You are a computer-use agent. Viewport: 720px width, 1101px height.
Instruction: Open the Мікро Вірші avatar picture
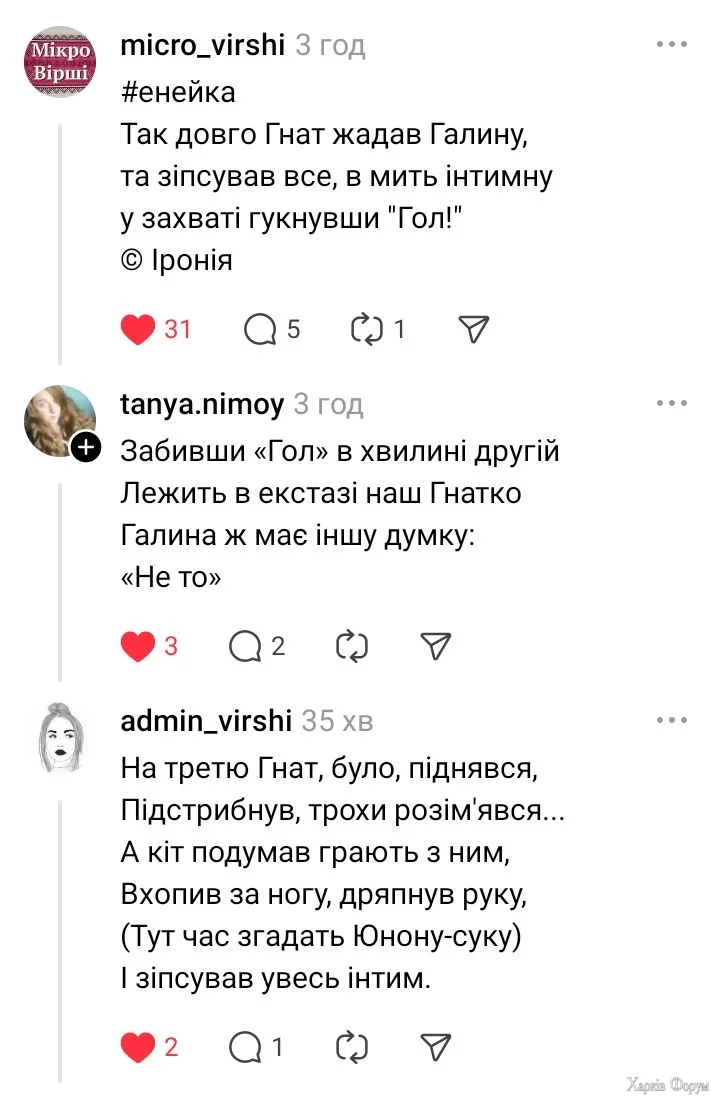59,61
